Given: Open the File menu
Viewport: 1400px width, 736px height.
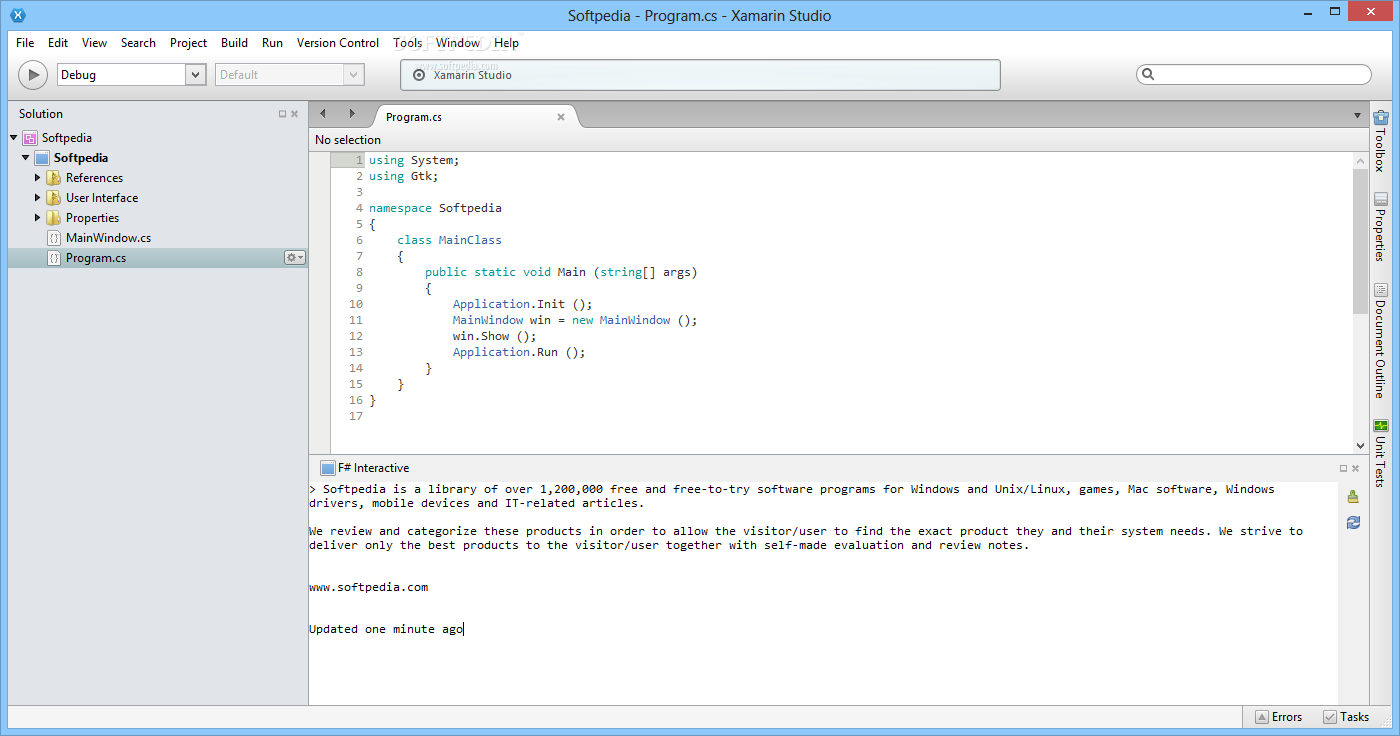Looking at the screenshot, I should 25,43.
